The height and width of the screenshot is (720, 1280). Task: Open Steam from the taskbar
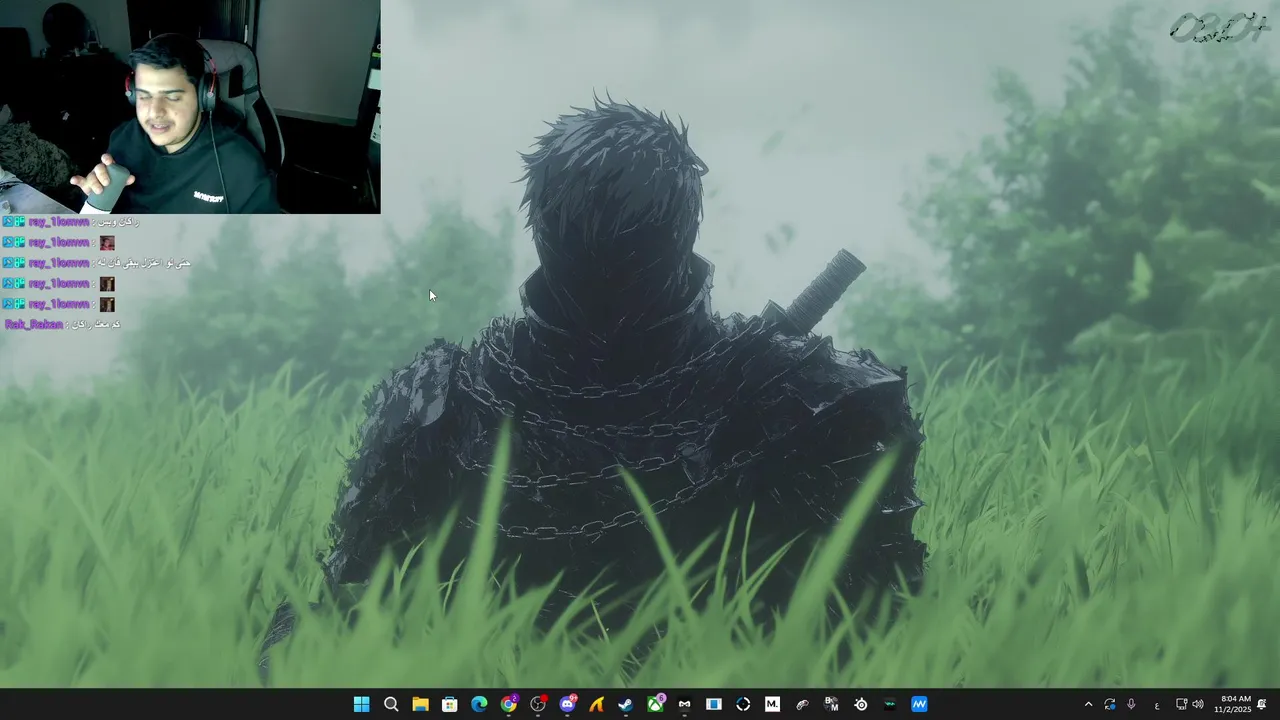[625, 704]
